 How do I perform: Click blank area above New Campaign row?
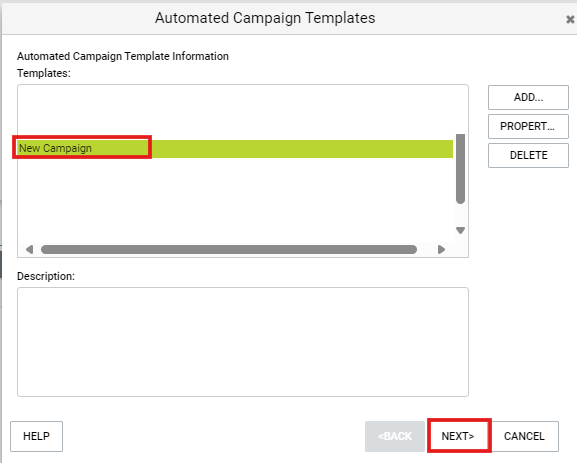pos(235,112)
